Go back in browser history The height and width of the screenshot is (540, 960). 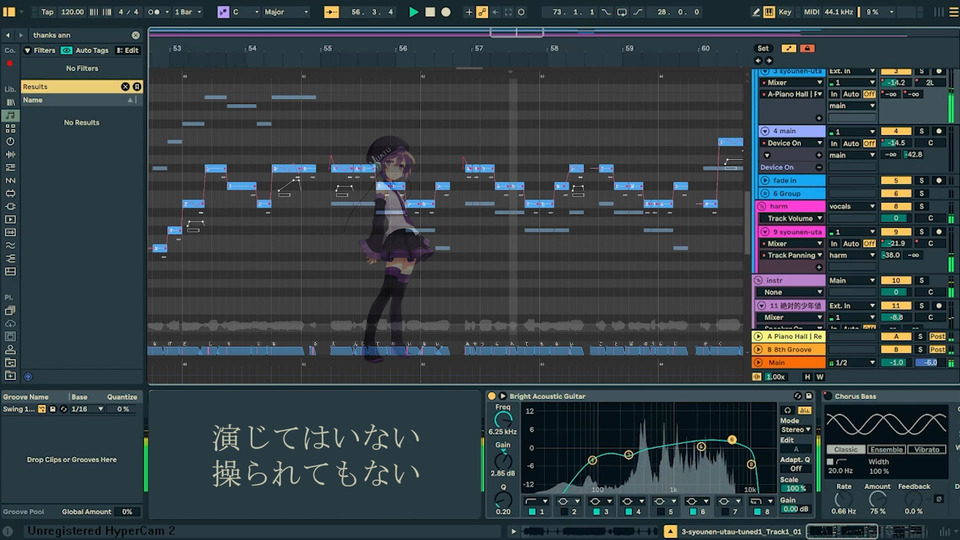click(7, 36)
